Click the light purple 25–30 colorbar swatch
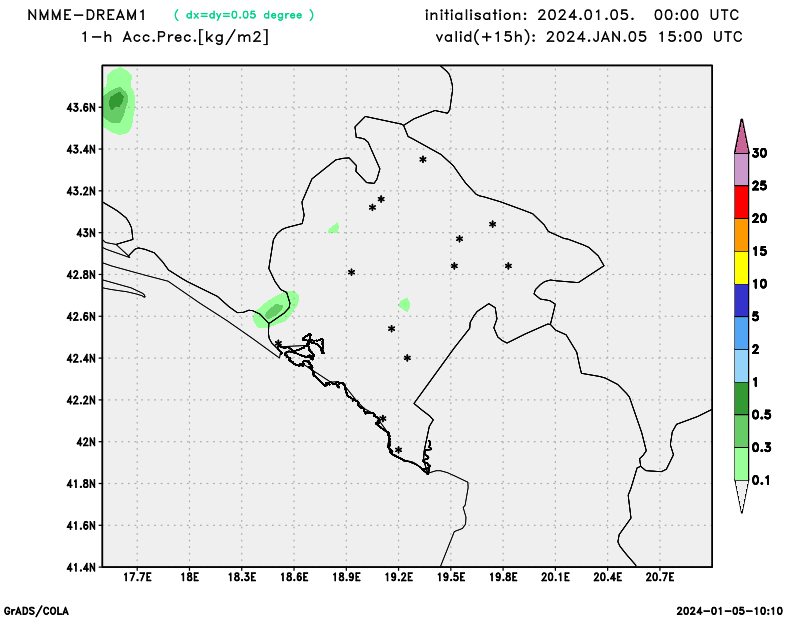 pyautogui.click(x=741, y=169)
